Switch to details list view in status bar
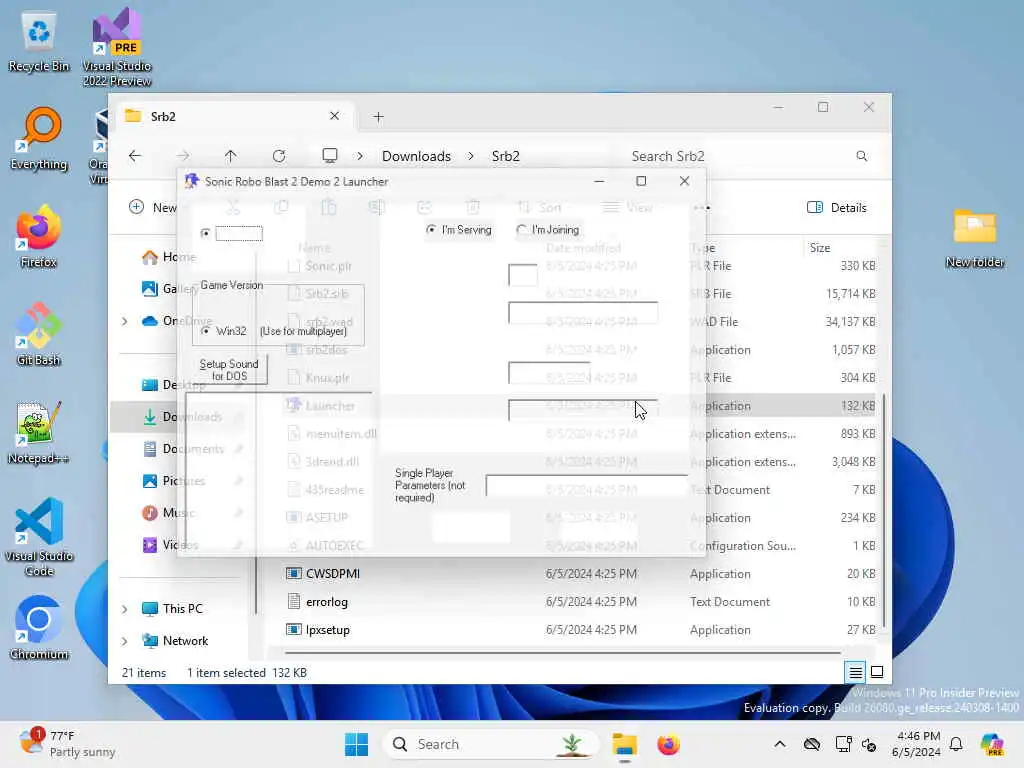Viewport: 1024px width, 768px height. 855,671
